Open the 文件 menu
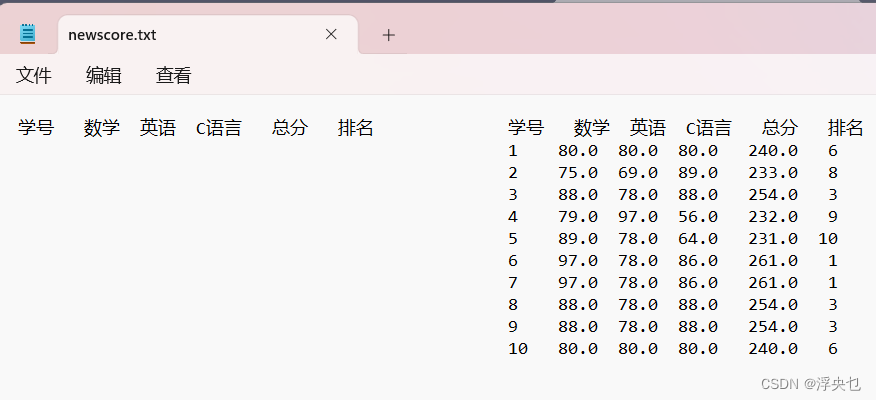Image resolution: width=876 pixels, height=400 pixels. [34, 75]
